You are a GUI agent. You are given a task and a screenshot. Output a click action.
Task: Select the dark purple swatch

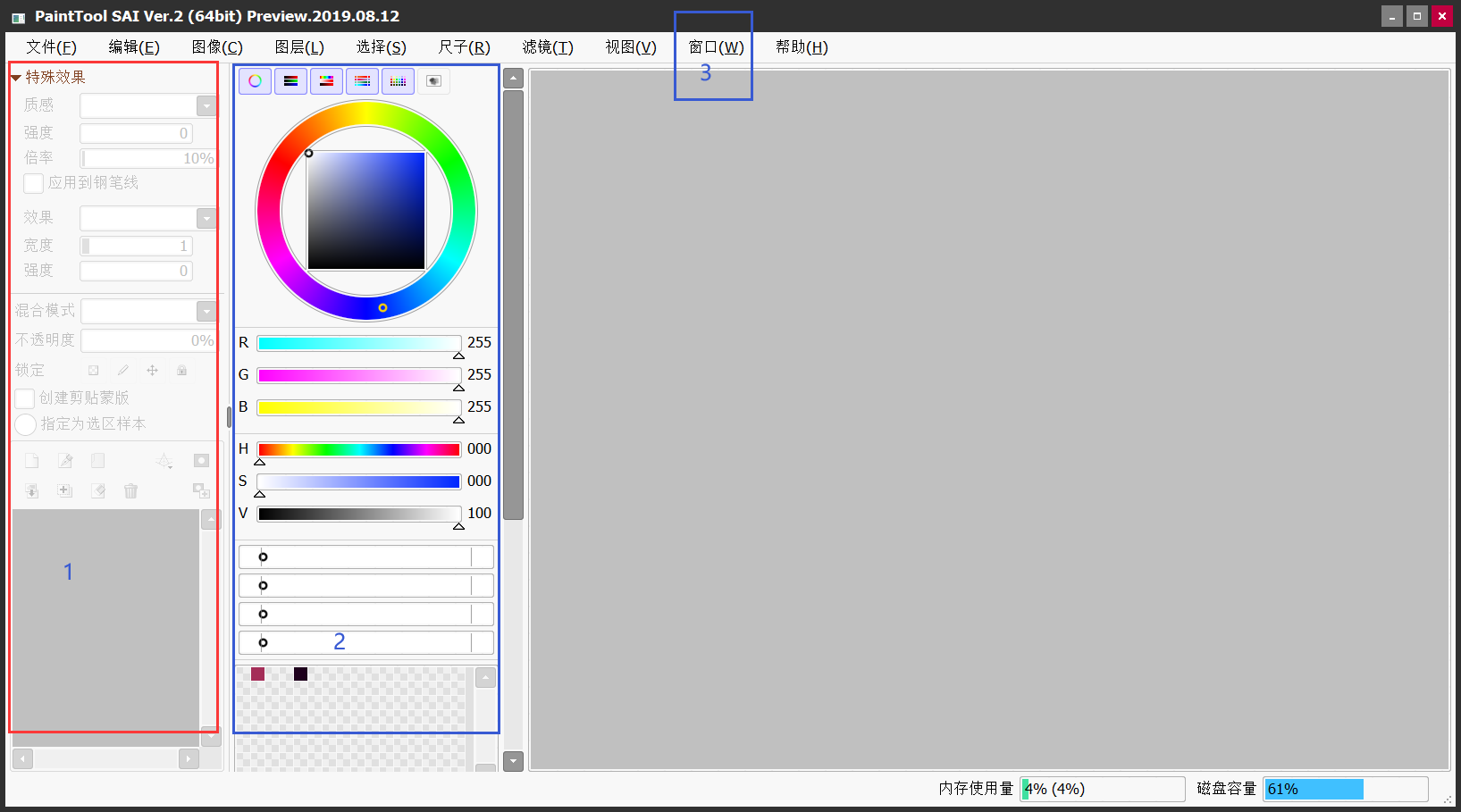[x=300, y=674]
